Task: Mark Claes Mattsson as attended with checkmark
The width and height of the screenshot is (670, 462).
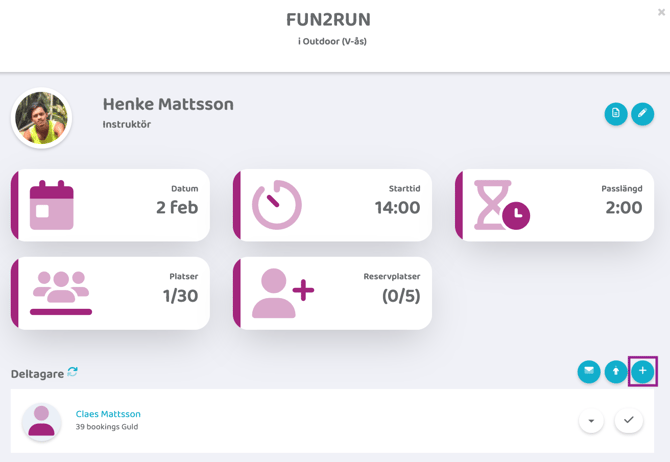Action: (x=628, y=420)
